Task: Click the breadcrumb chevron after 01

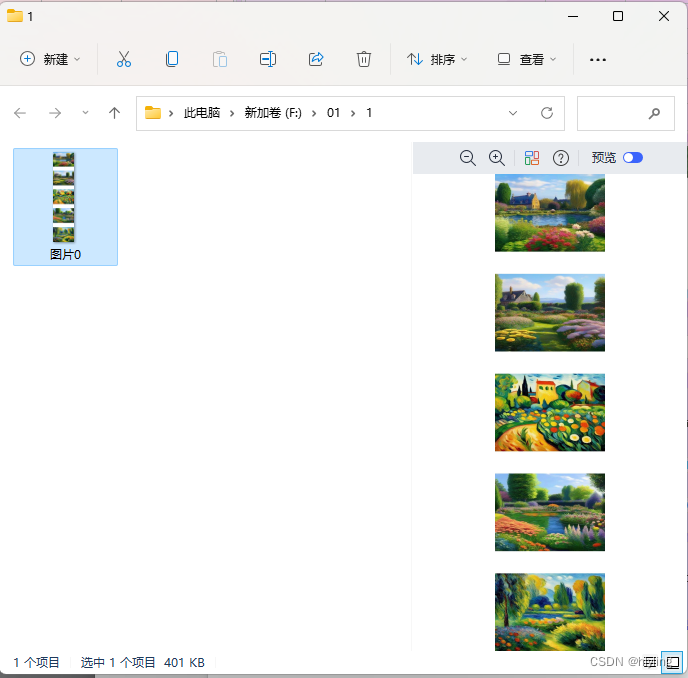Action: pyautogui.click(x=353, y=113)
